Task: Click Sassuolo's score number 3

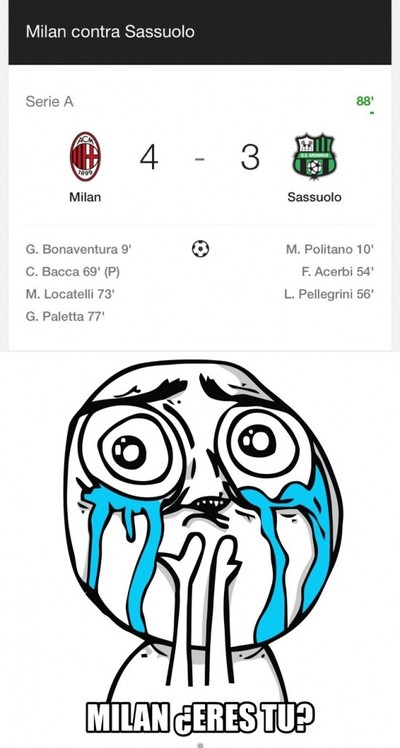Action: [250, 157]
